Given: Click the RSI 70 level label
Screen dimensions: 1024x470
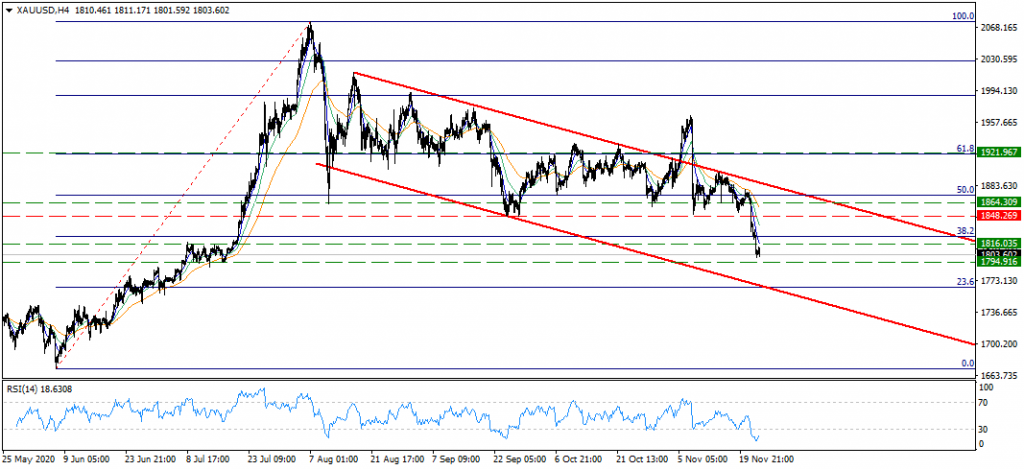Looking at the screenshot, I should pos(986,402).
